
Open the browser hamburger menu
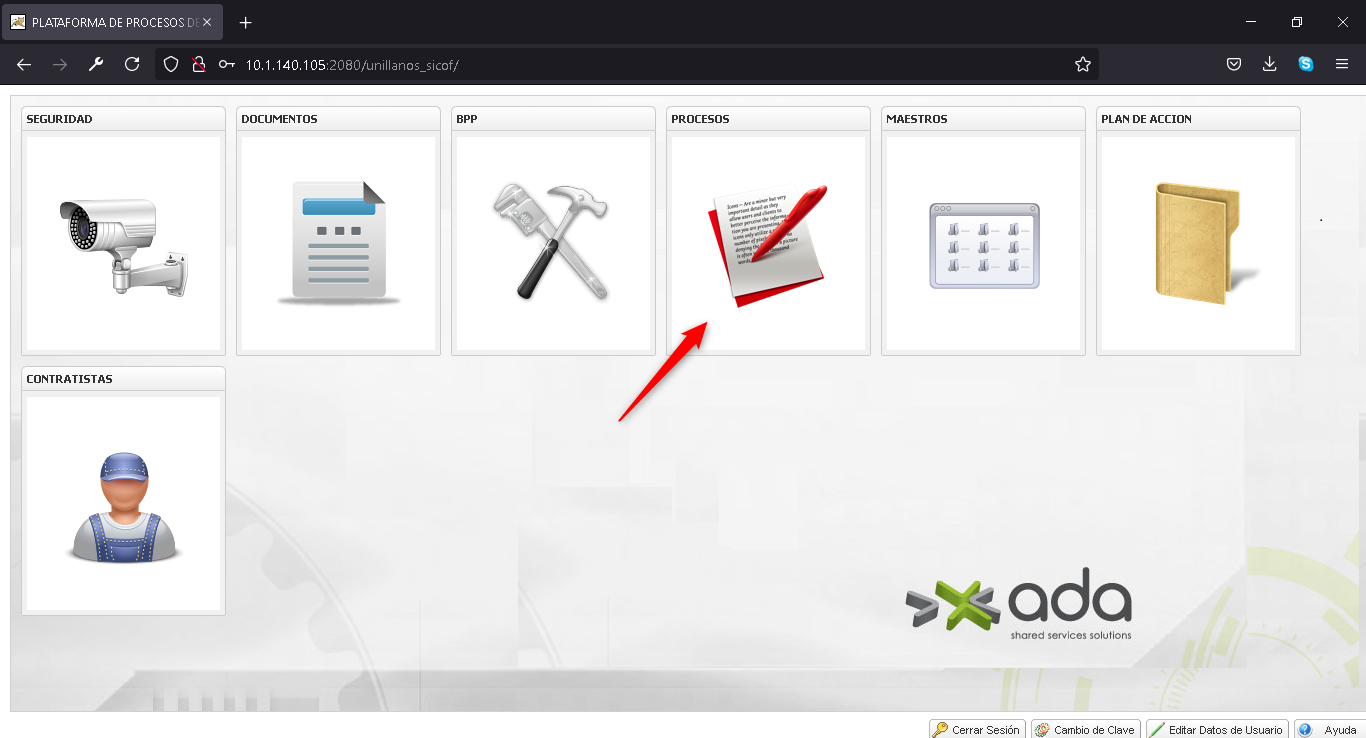[1342, 64]
